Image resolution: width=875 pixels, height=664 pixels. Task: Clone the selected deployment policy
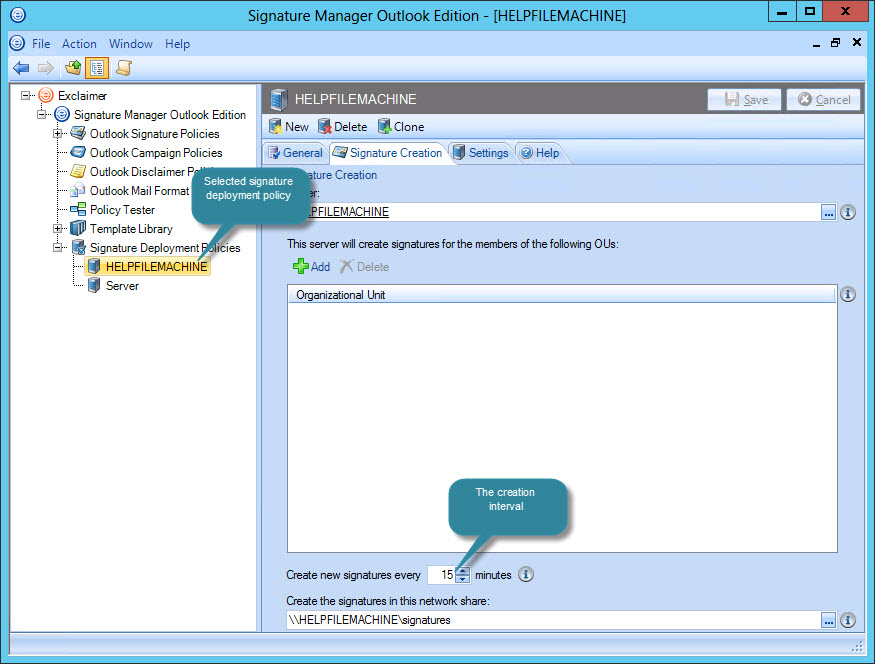tap(401, 127)
